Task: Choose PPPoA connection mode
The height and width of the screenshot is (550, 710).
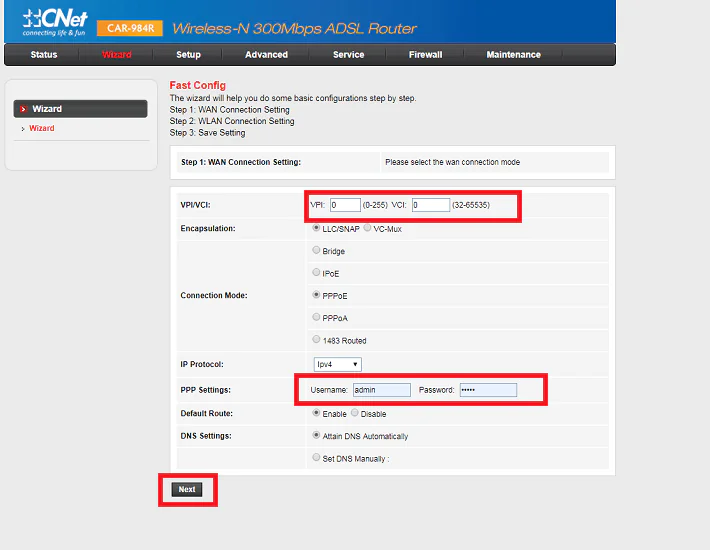Action: pyautogui.click(x=316, y=317)
